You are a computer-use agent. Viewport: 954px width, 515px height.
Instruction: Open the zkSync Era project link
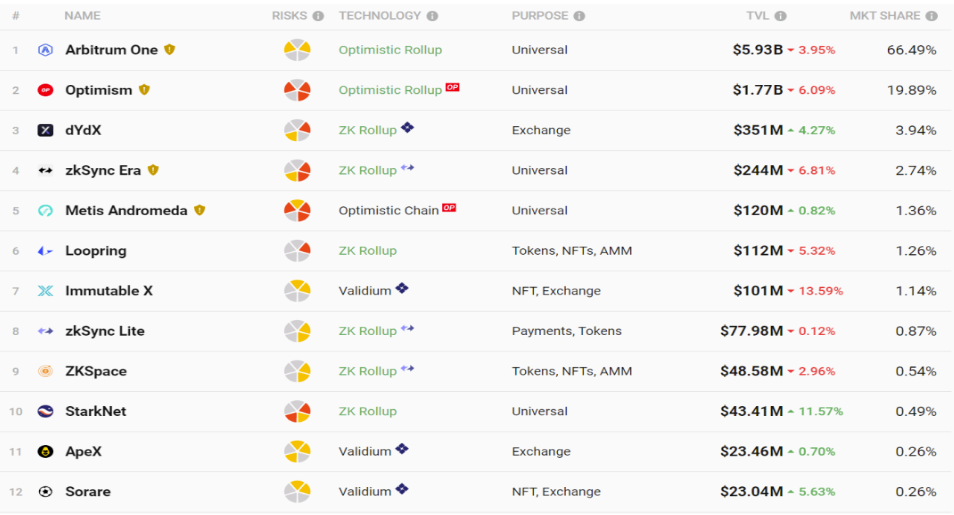pos(103,170)
